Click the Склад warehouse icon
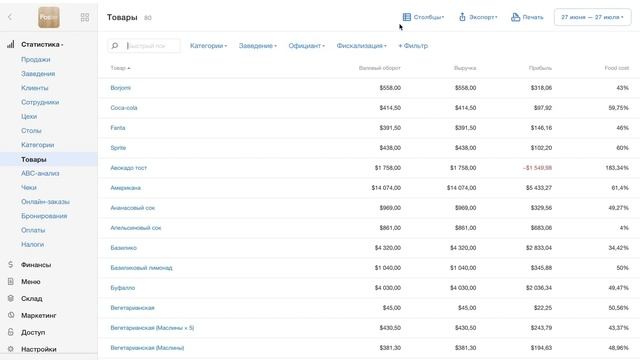 click(x=11, y=298)
